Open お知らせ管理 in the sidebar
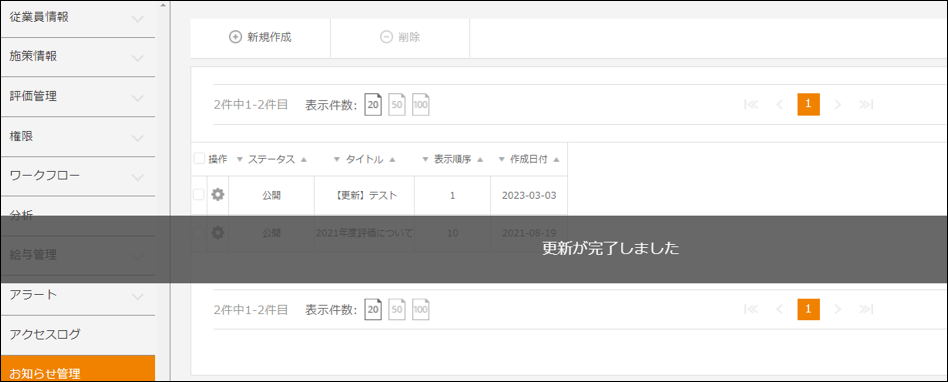This screenshot has width=948, height=382. 77,369
